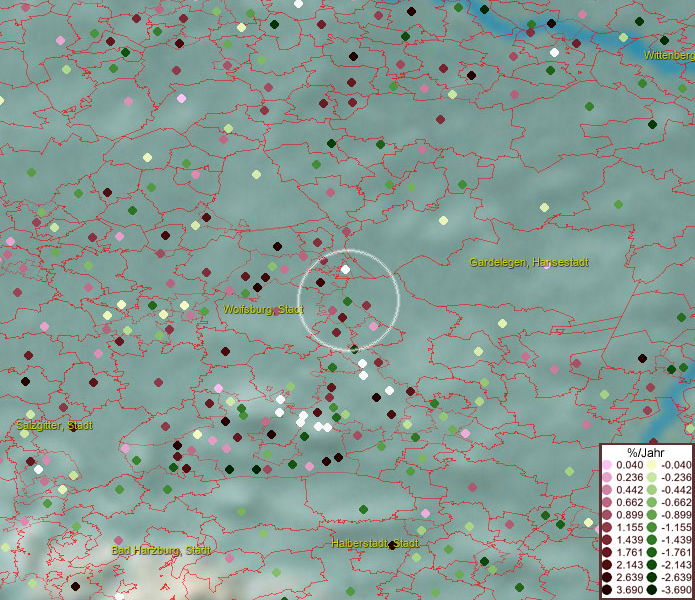Click the Wolfsburg, Stadt map label
Image resolution: width=695 pixels, height=600 pixels.
[x=263, y=309]
